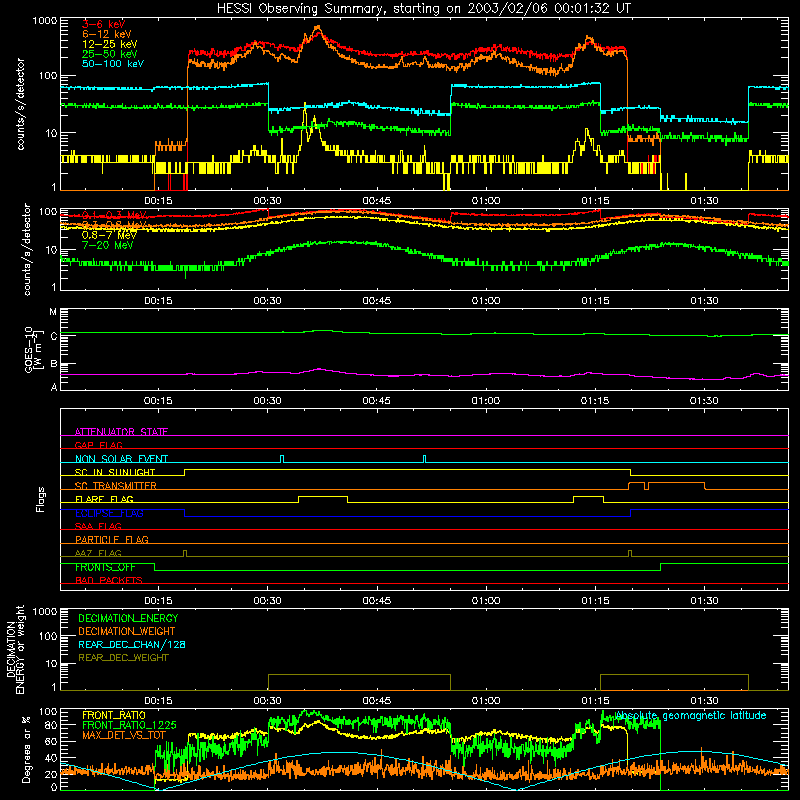Viewport: 800px width, 800px height.
Task: Click the Degrees or % axis title
Action: pyautogui.click(x=26, y=749)
